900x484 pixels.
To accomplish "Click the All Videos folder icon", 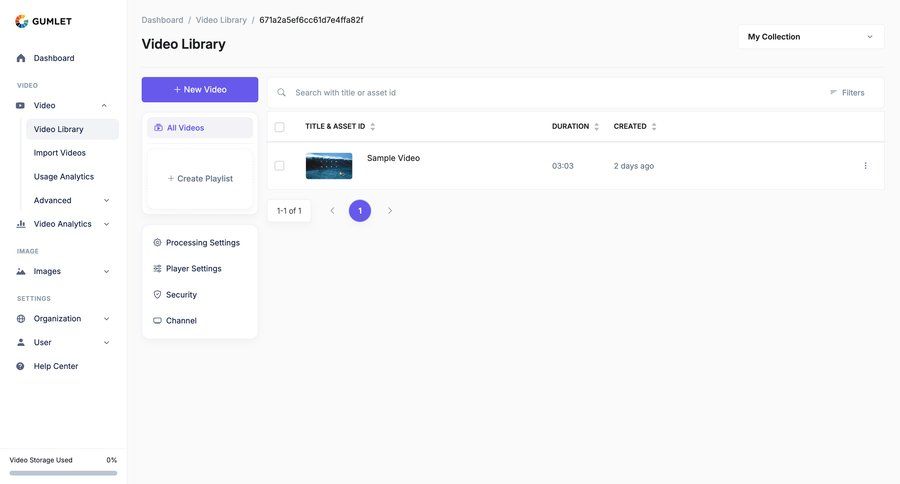I will 158,128.
